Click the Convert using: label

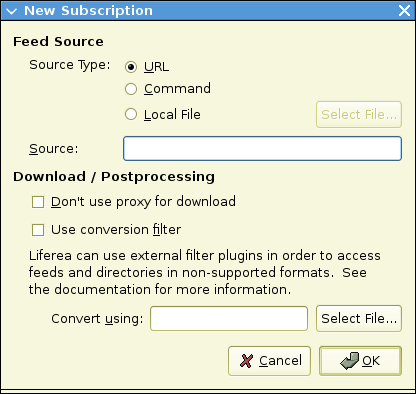coord(97,319)
